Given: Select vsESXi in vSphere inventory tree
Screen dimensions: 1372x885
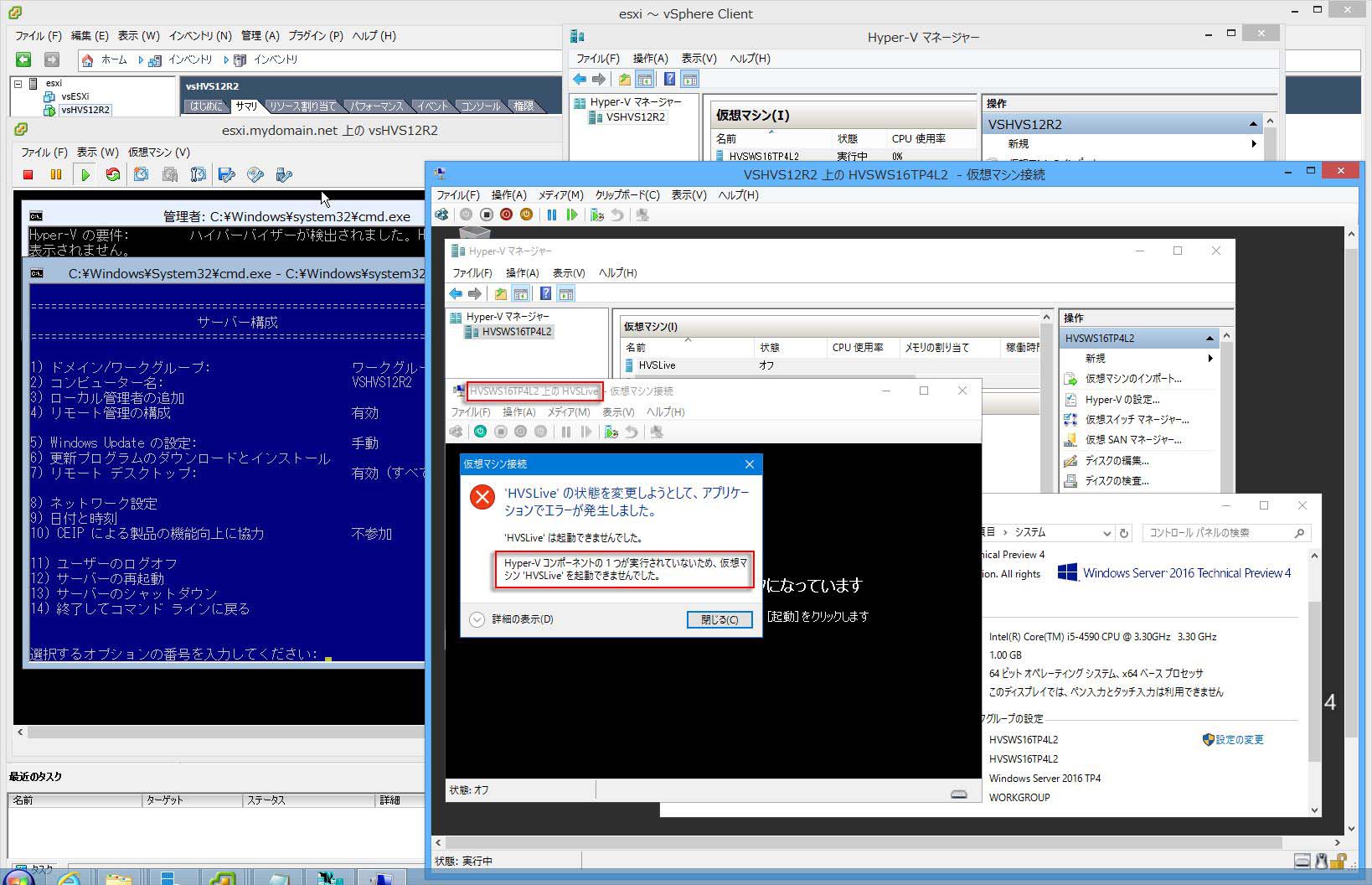Looking at the screenshot, I should [75, 96].
